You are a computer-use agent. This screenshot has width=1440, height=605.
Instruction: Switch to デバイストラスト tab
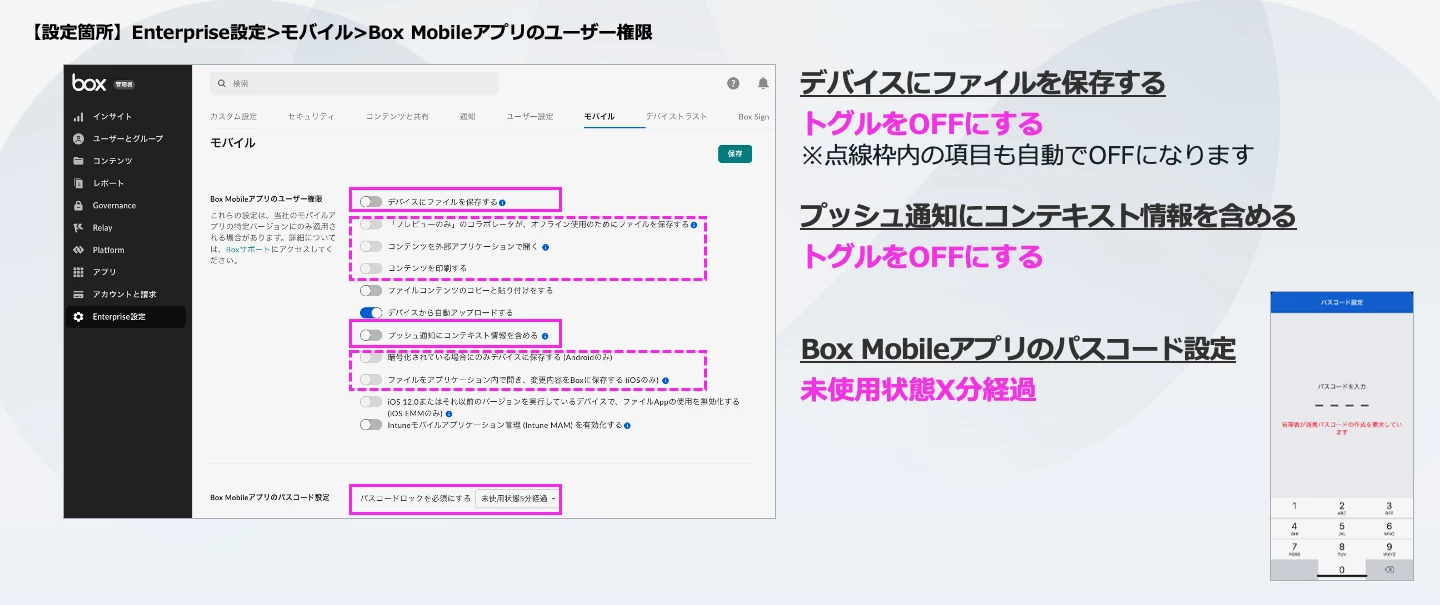pyautogui.click(x=676, y=116)
